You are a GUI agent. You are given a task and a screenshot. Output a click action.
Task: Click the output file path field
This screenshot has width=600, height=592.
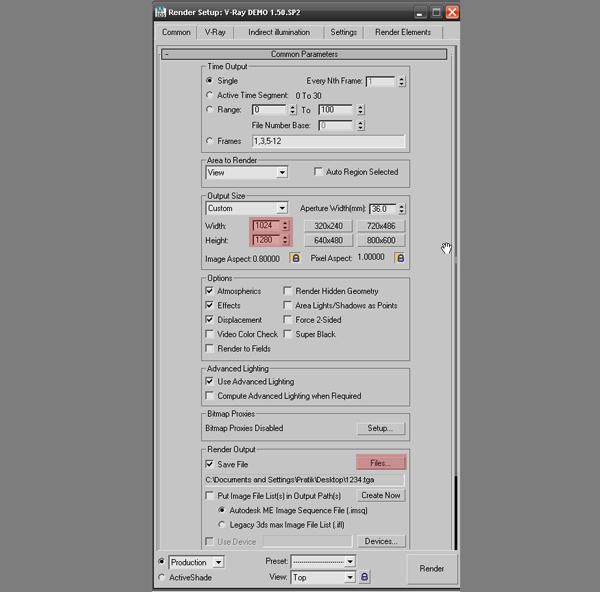305,480
